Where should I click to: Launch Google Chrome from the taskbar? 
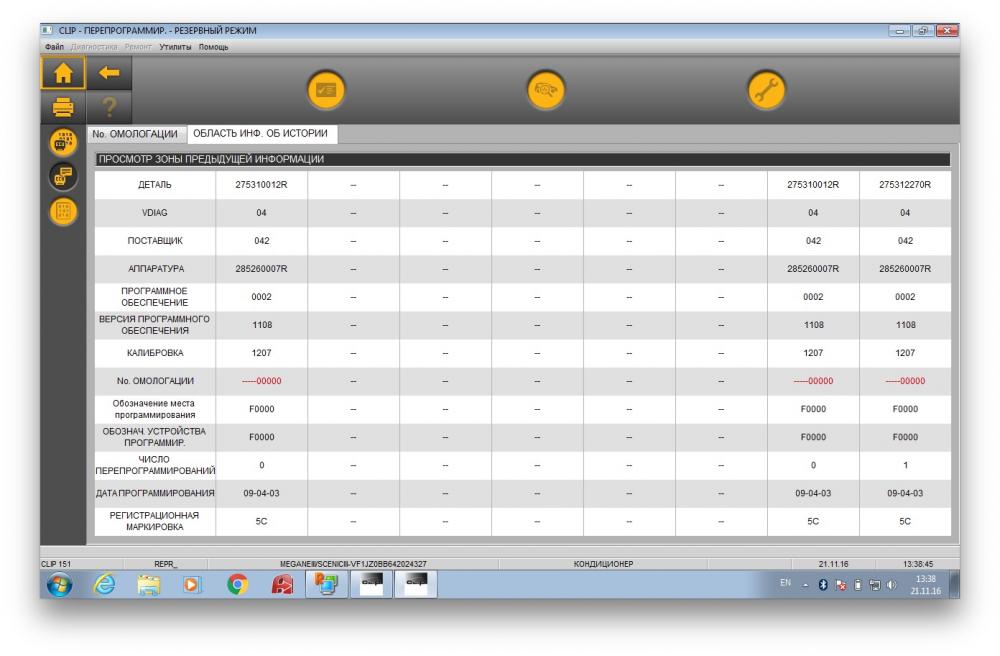pyautogui.click(x=237, y=584)
